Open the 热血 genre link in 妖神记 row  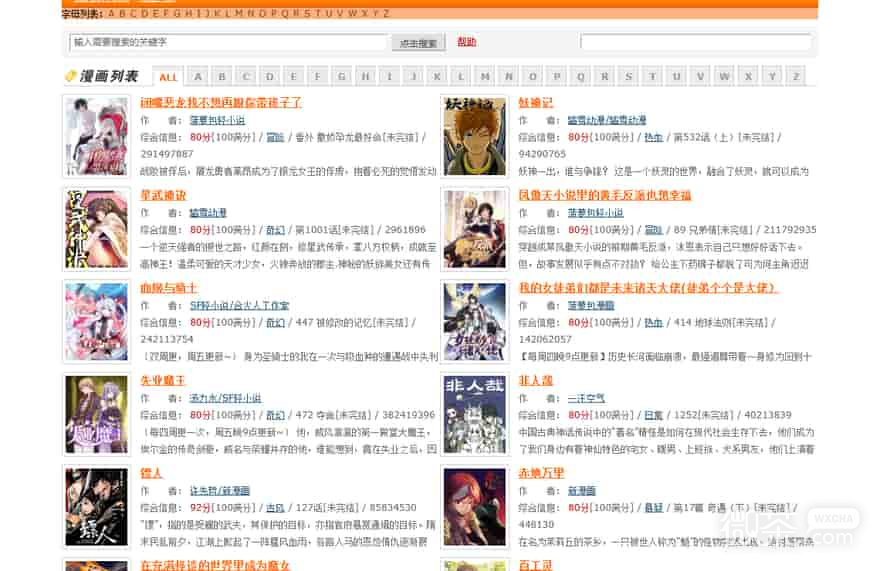(x=653, y=138)
